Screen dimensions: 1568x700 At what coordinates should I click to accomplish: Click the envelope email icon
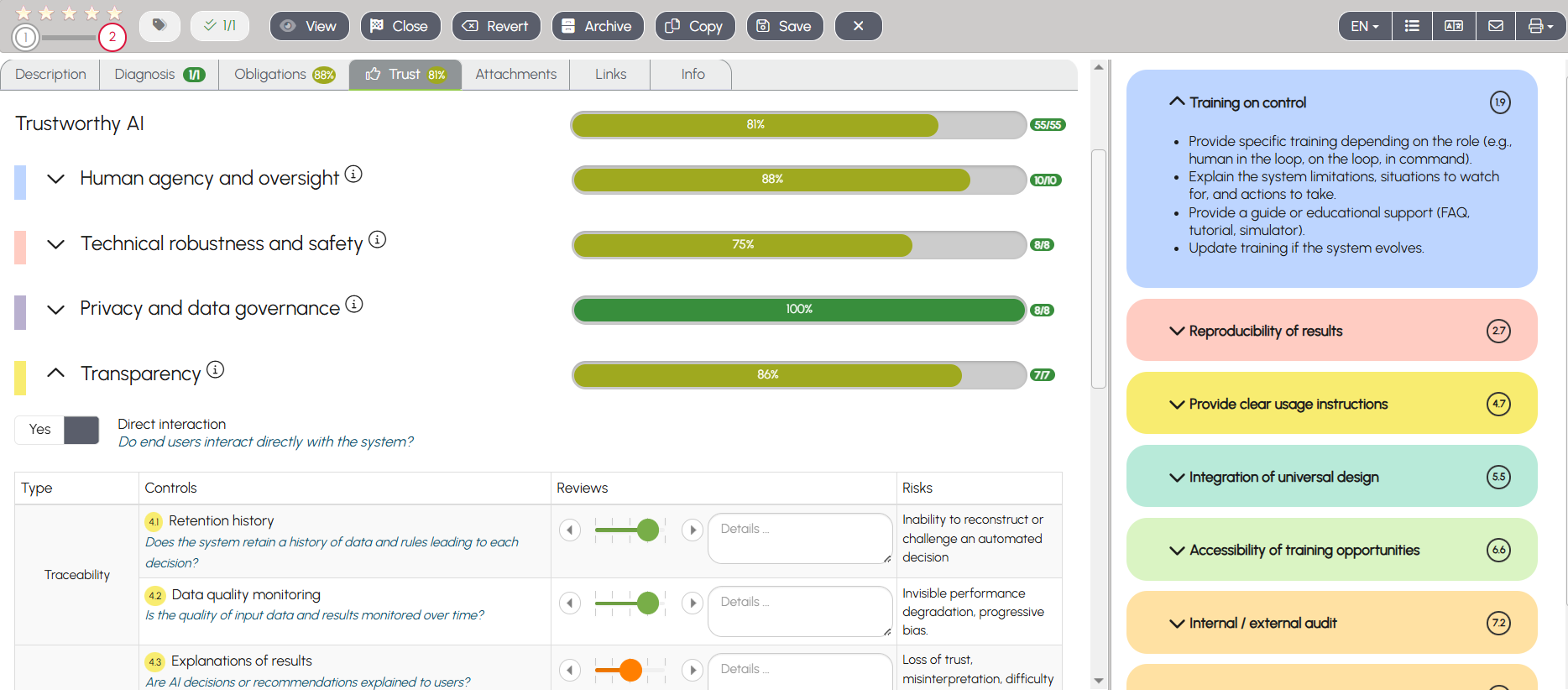(1495, 26)
